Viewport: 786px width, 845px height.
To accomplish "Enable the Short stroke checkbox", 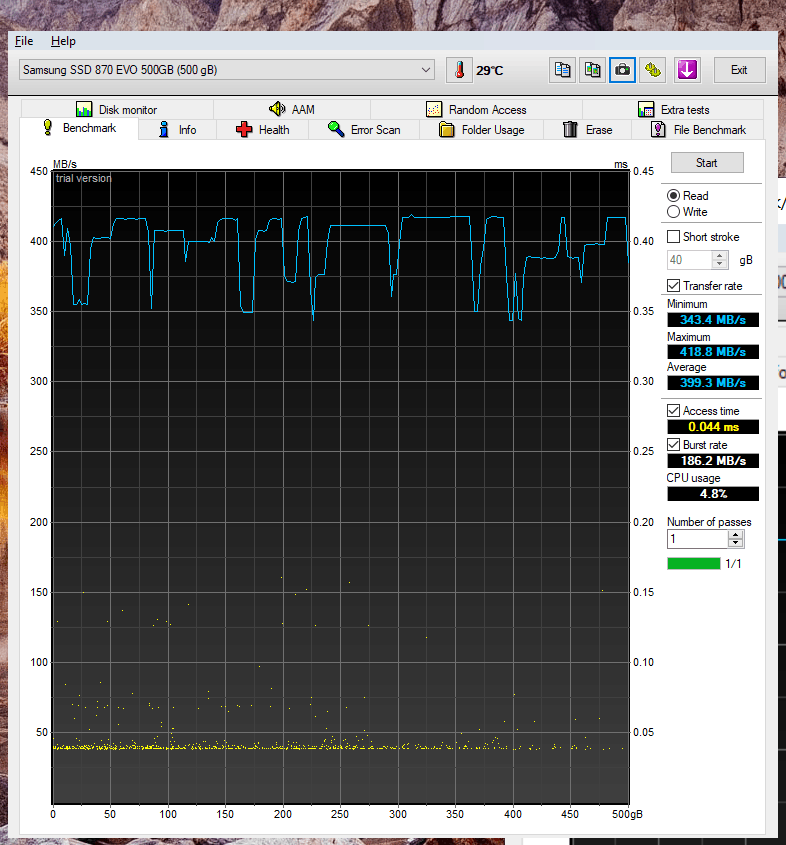I will 673,237.
